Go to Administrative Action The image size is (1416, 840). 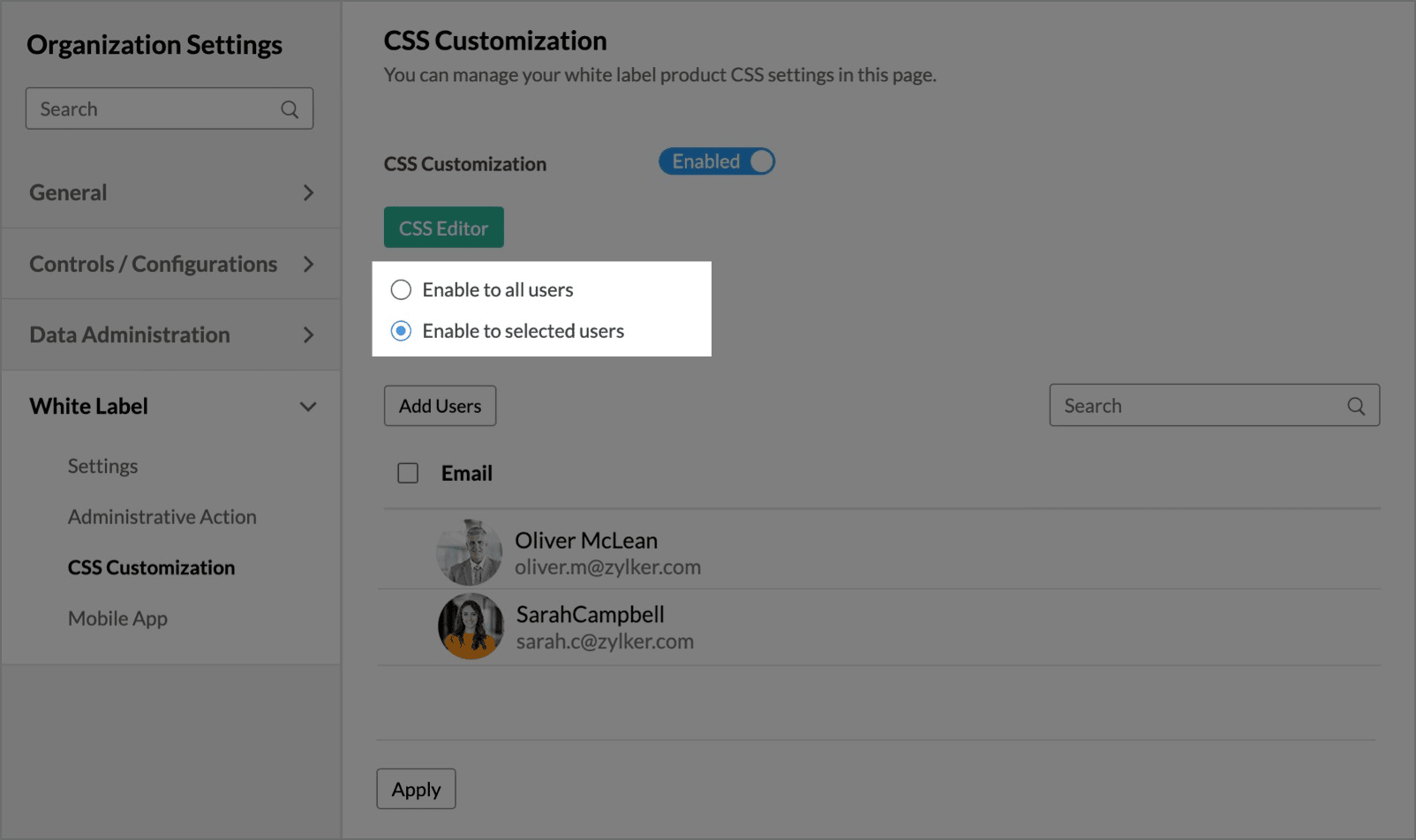(x=162, y=517)
